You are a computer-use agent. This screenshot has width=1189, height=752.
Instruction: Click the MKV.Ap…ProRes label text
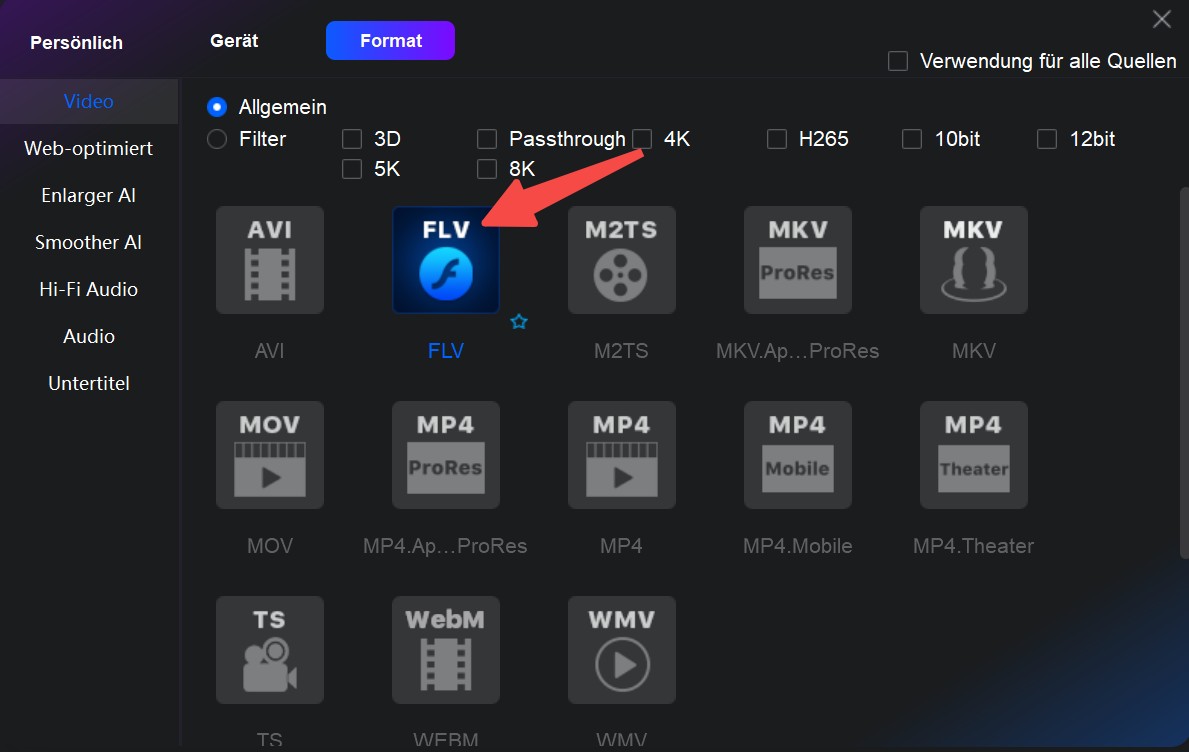pos(798,351)
